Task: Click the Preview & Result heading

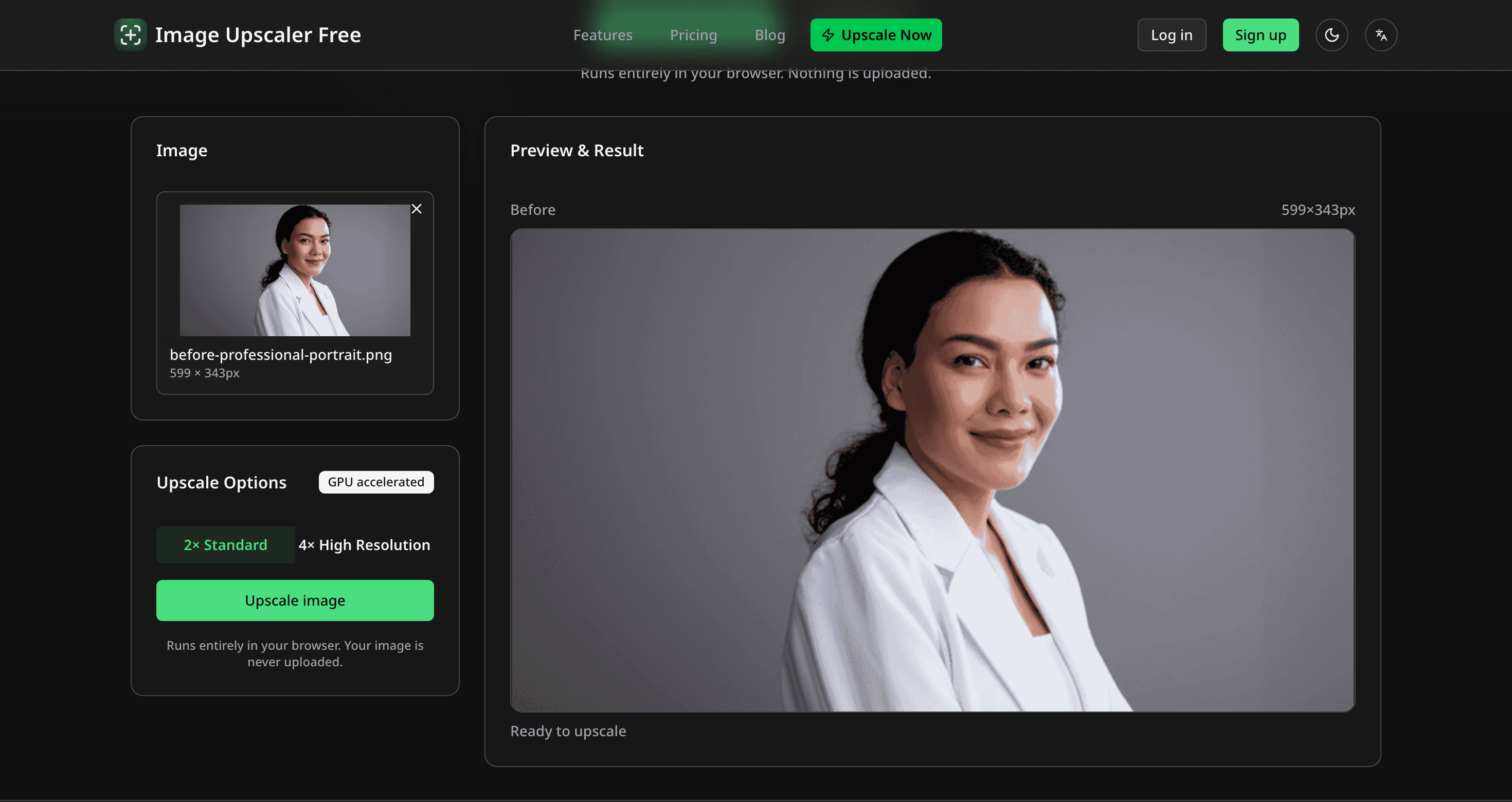Action: coord(577,150)
